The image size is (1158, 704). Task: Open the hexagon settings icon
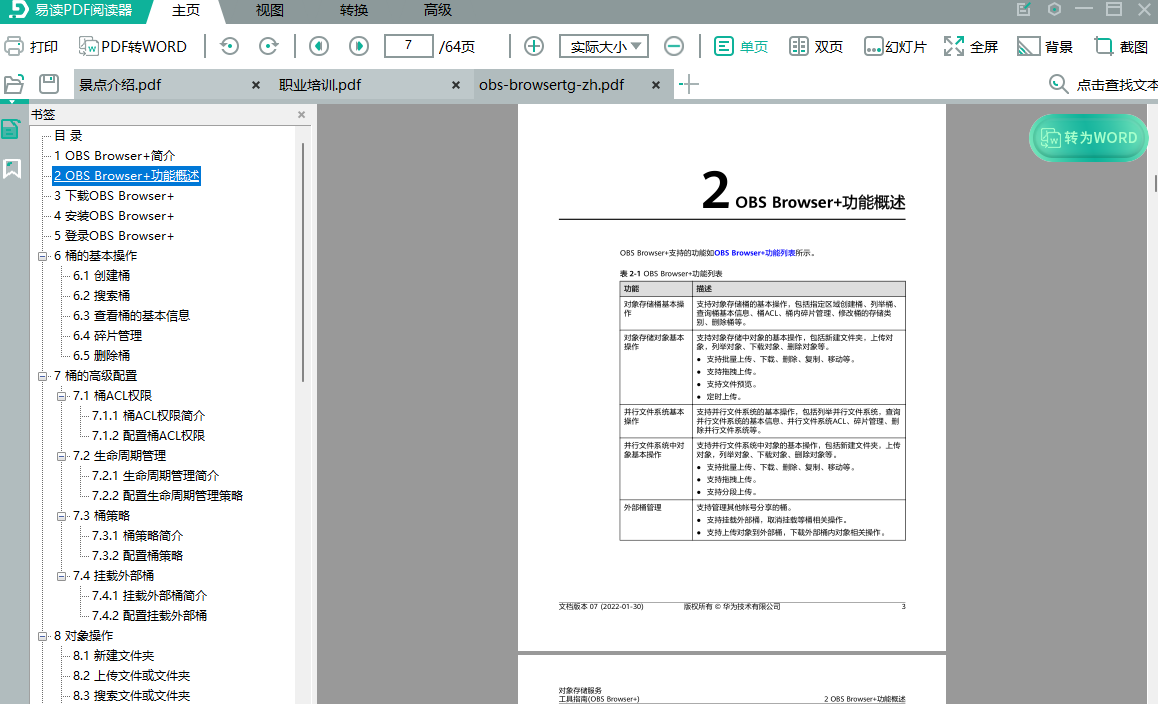(x=1055, y=10)
